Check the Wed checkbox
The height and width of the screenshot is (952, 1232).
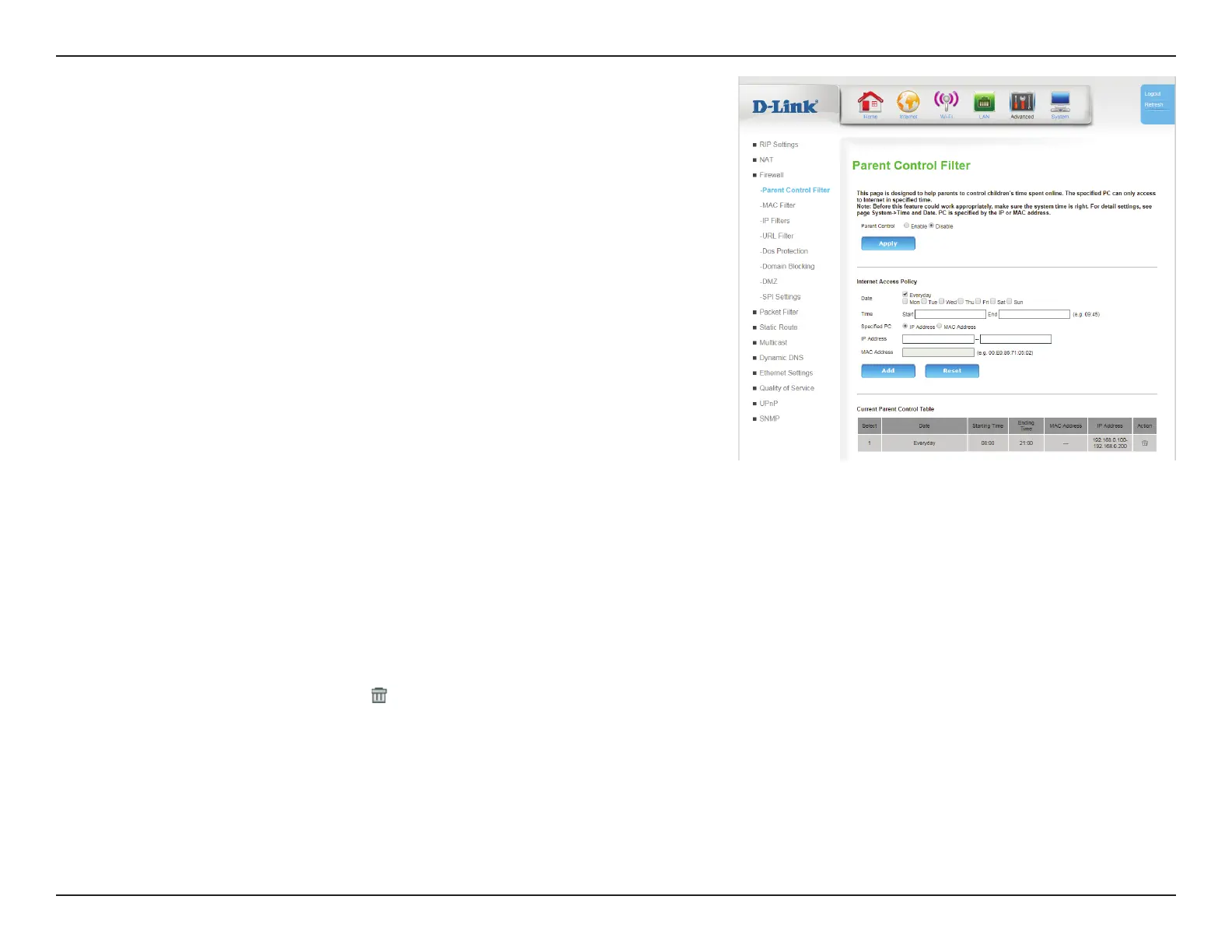coord(942,302)
